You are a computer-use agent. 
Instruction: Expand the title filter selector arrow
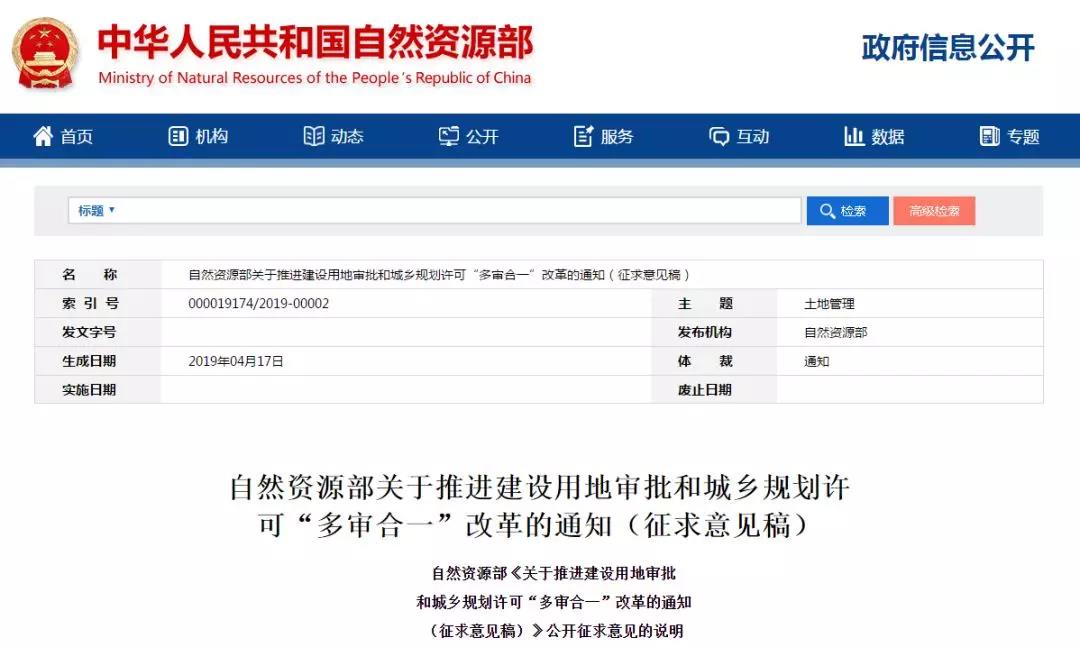point(110,210)
